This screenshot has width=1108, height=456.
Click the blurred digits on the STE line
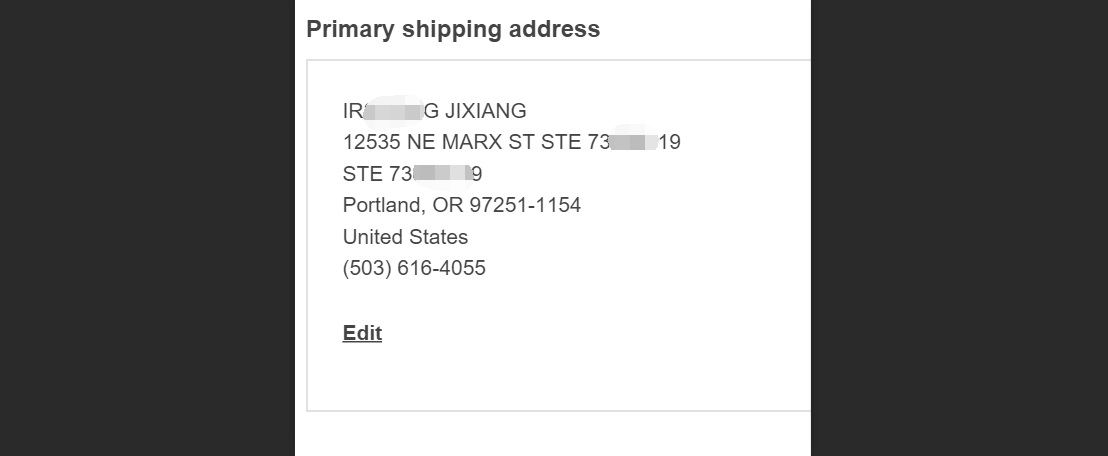point(442,173)
